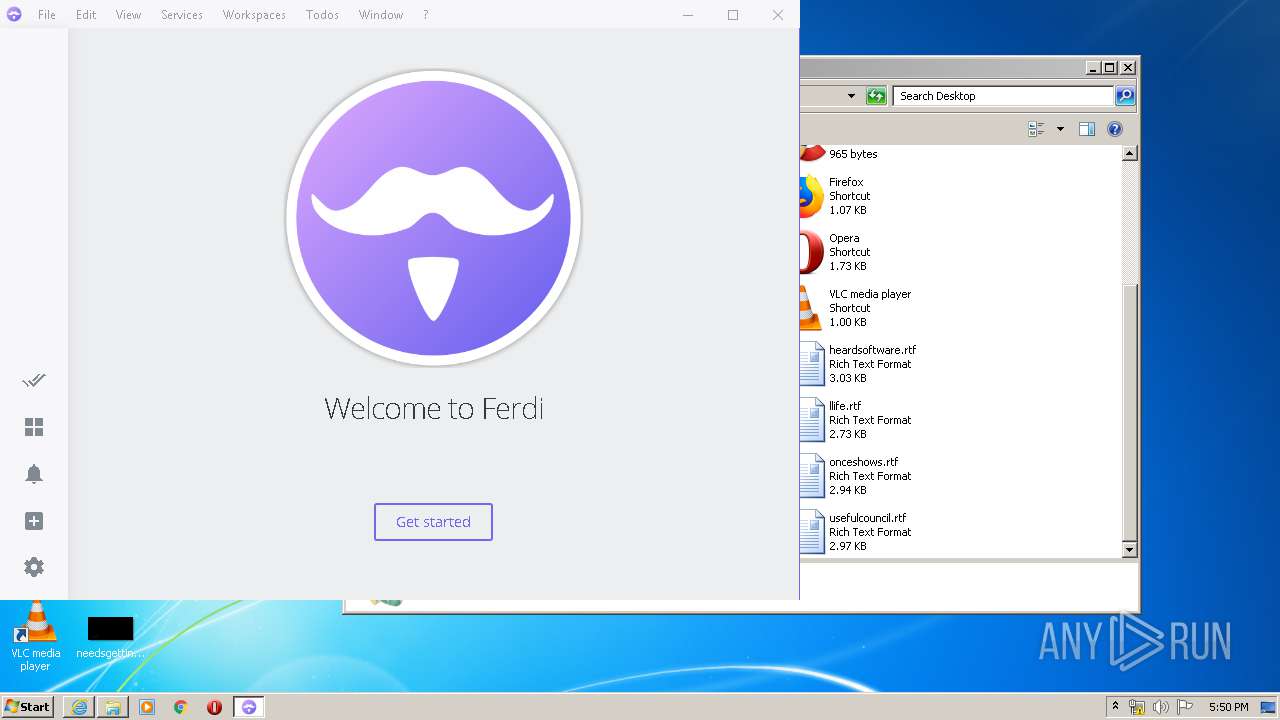Open the Edit menu
Screen dimensions: 1280x720
click(x=86, y=15)
